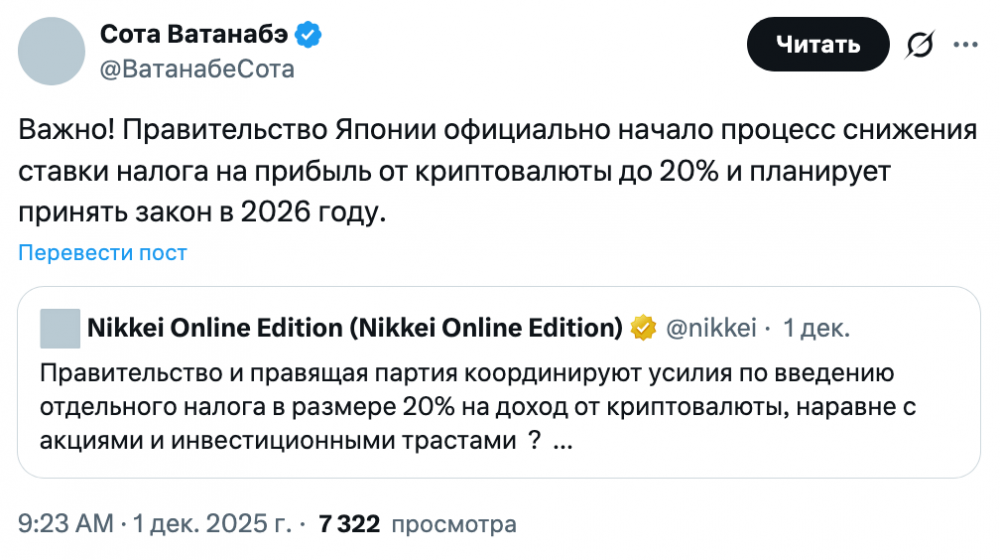Click the gold verified badge for Nikkei
1000x560 pixels.
tap(642, 326)
